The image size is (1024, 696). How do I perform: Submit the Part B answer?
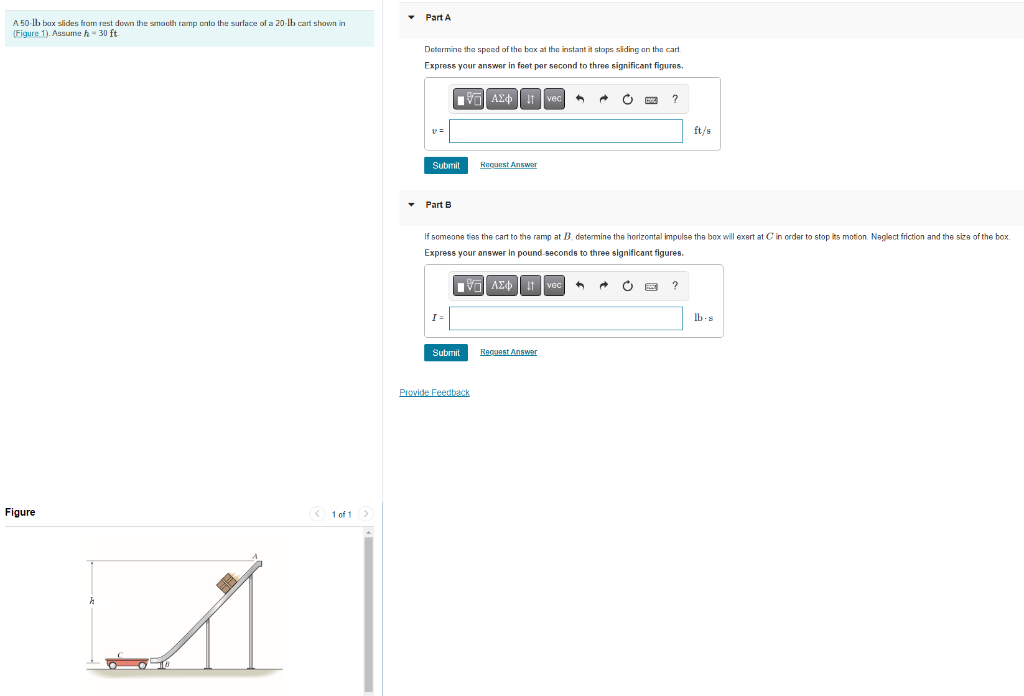coord(445,352)
